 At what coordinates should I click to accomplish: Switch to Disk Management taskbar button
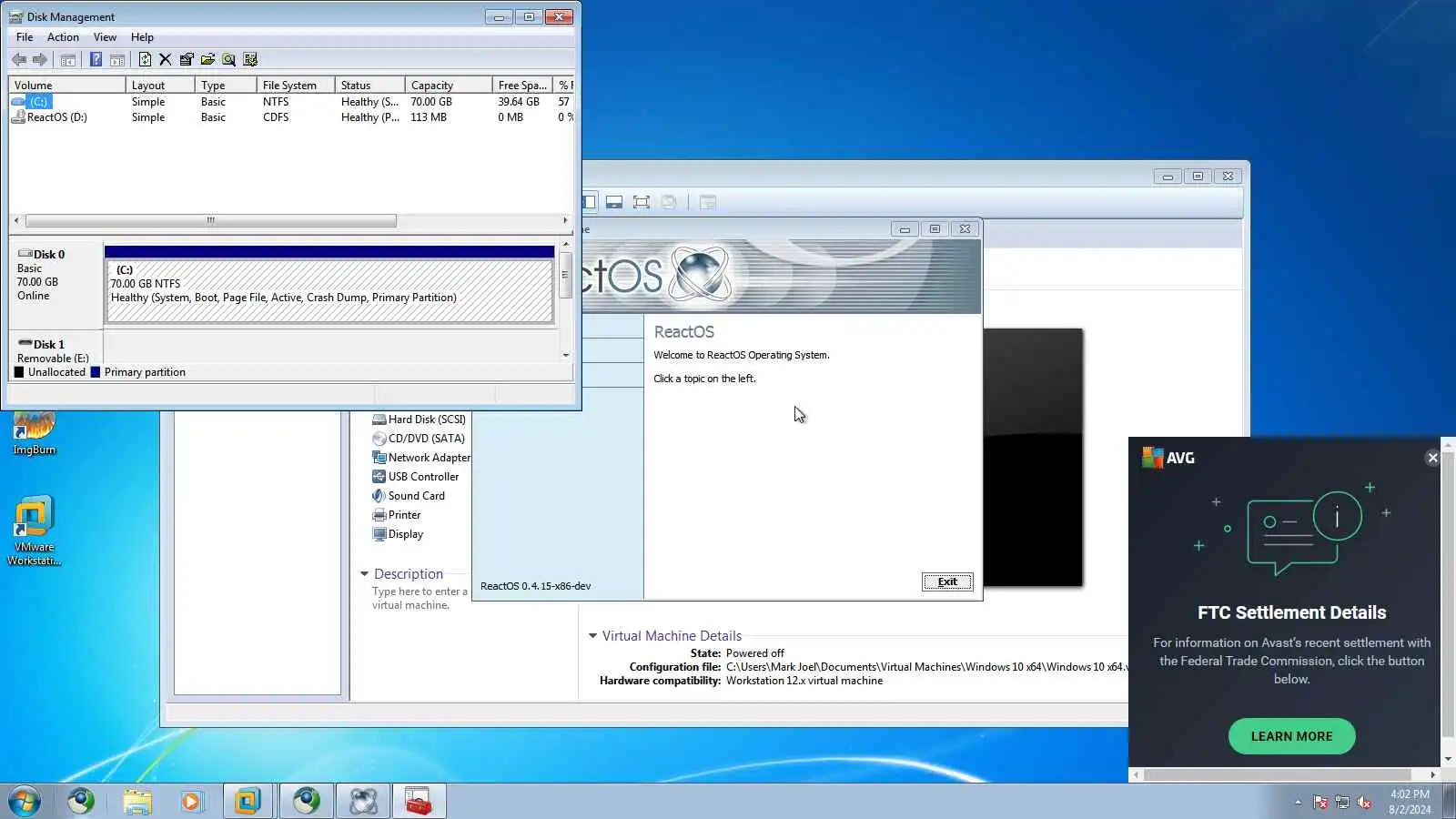[x=419, y=802]
